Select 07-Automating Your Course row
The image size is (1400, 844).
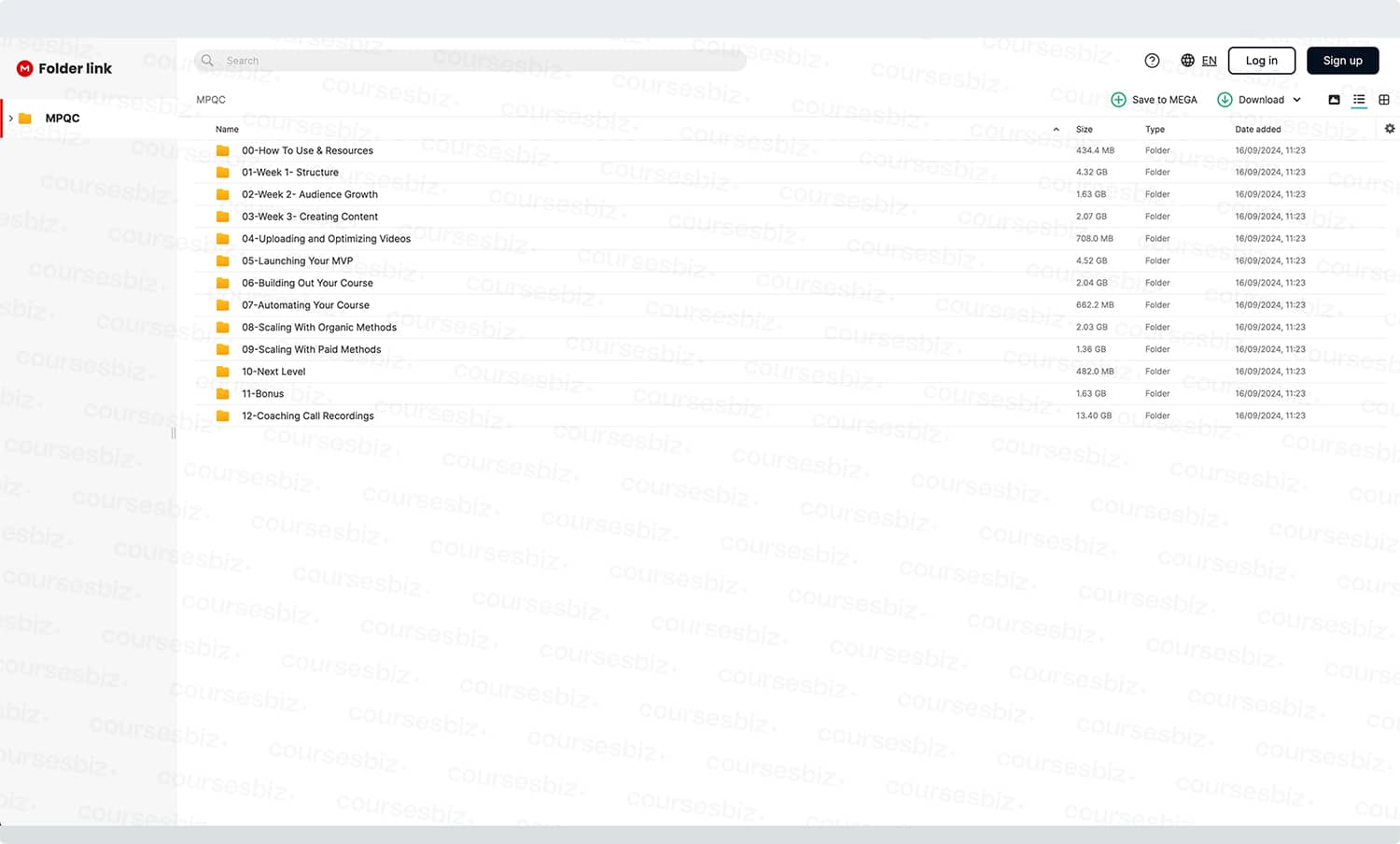790,305
